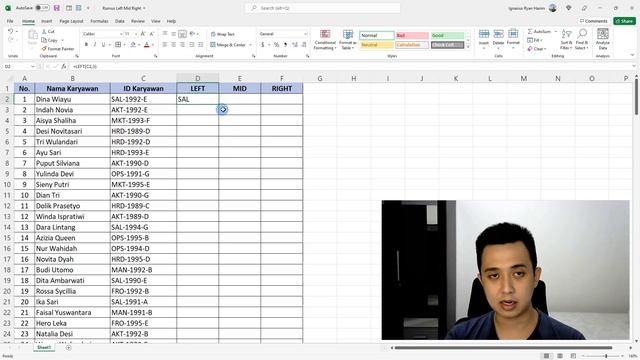Switch to the Page Layout tab
Screen dimensions: 640x360
tap(71, 21)
